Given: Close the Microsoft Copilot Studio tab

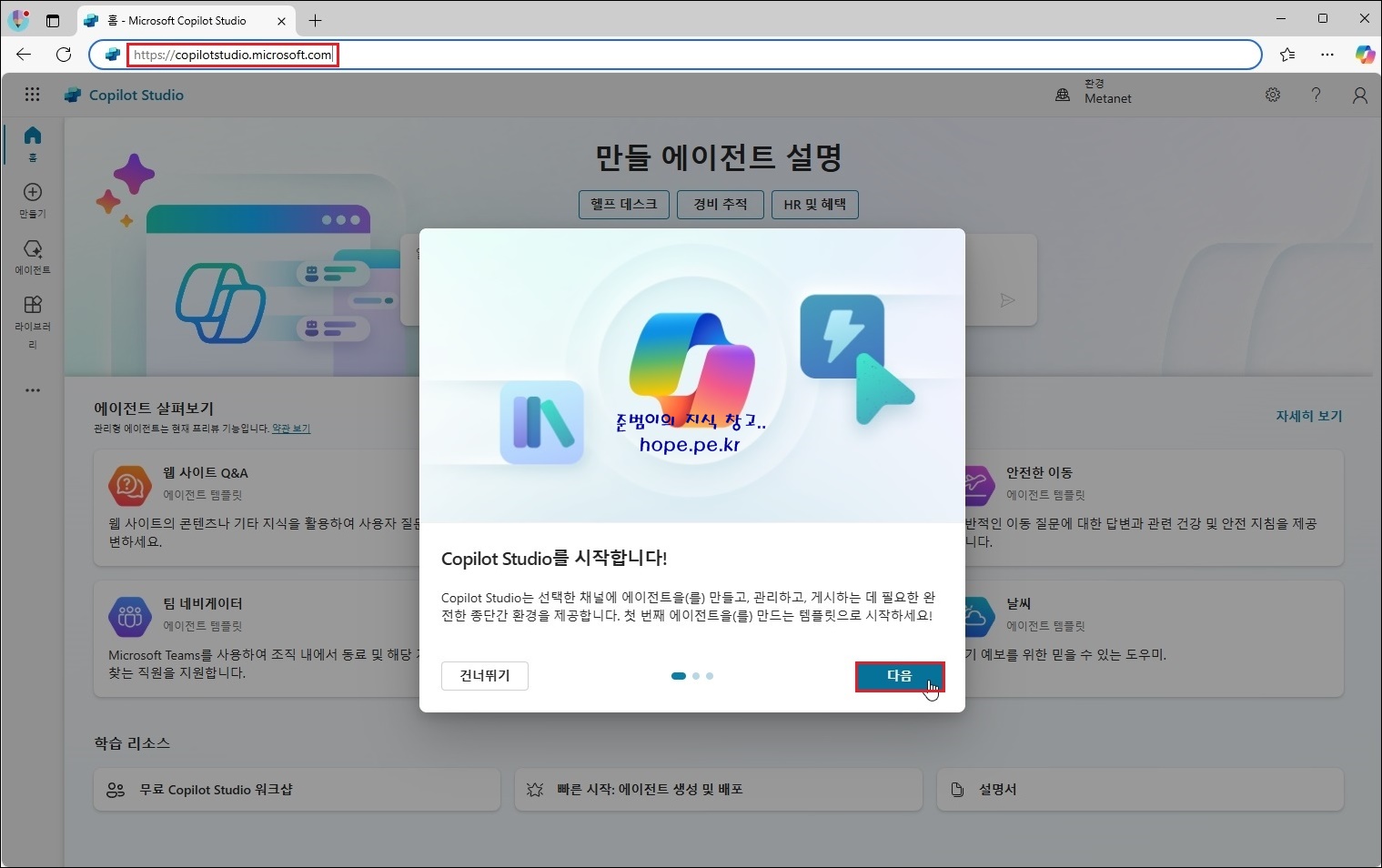Looking at the screenshot, I should click(281, 20).
